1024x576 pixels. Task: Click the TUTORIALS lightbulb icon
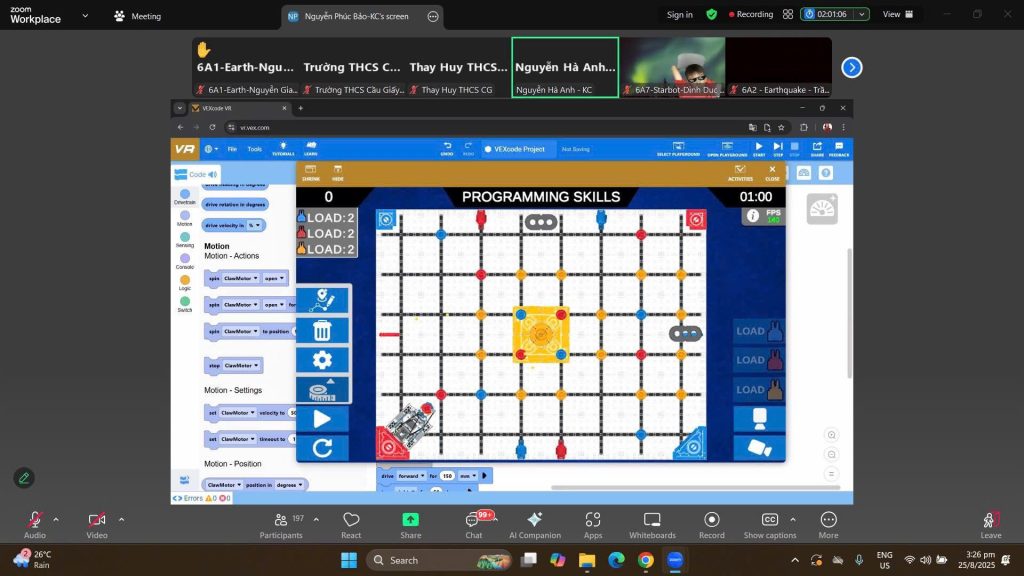(283, 148)
